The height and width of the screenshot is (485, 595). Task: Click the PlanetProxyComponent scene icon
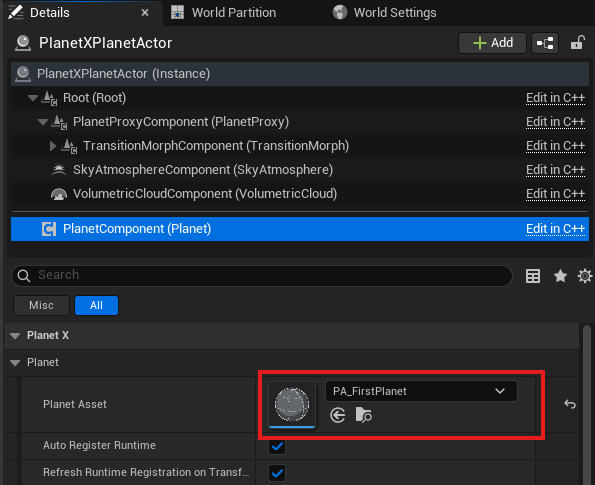click(59, 122)
